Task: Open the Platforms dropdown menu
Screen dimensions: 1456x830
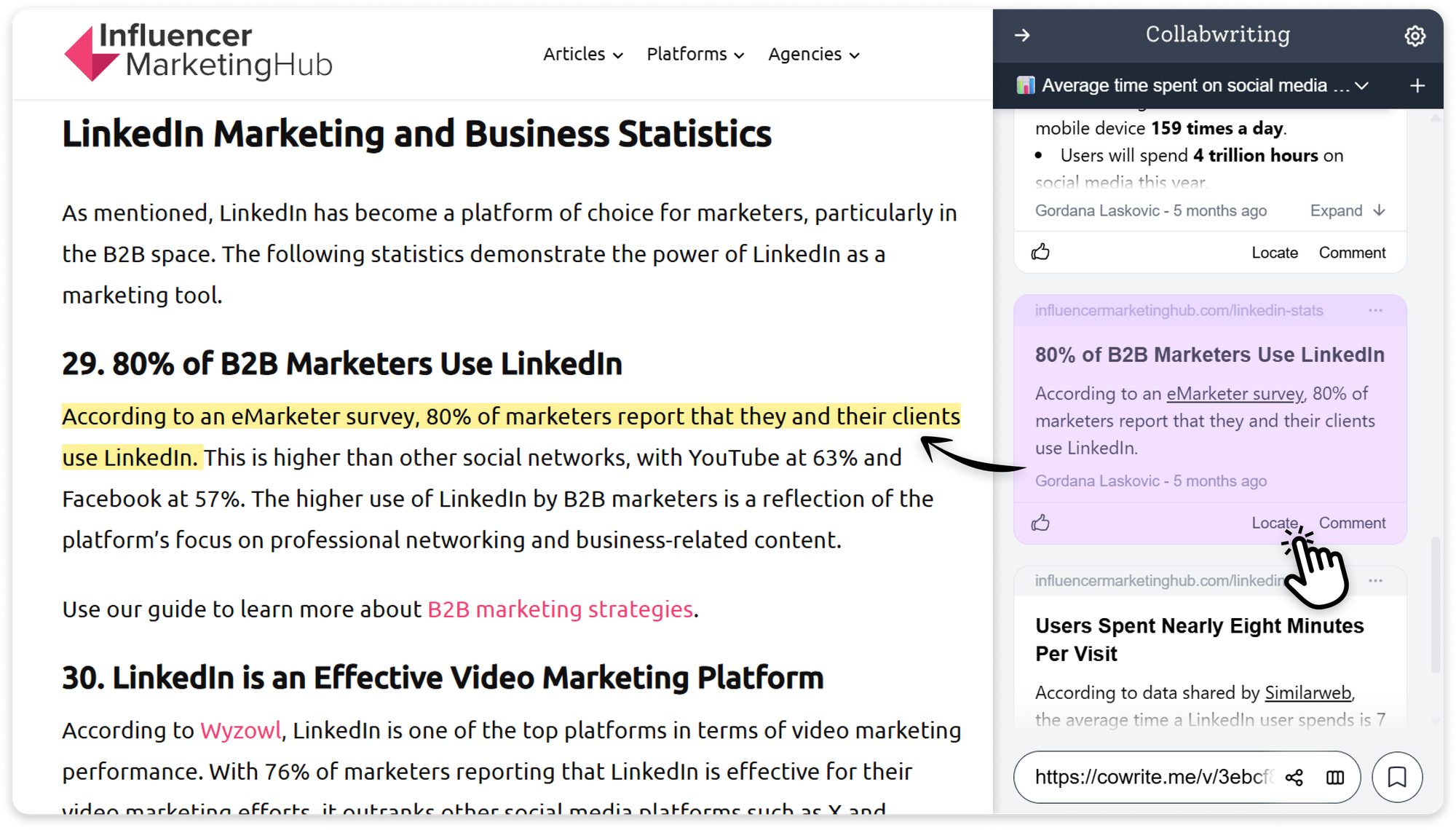Action: tap(695, 55)
